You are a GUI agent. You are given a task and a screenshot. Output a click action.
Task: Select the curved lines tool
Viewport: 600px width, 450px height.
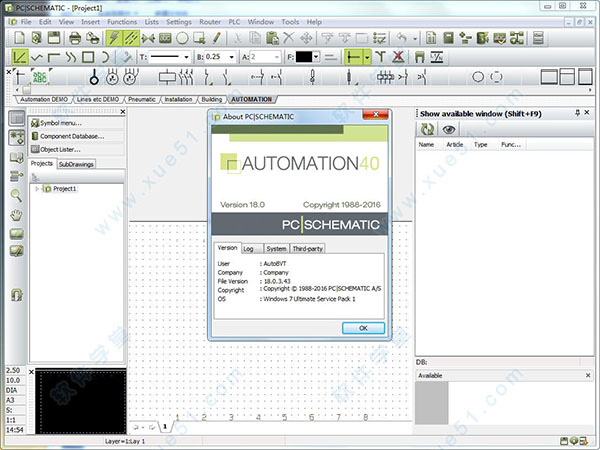(x=70, y=57)
